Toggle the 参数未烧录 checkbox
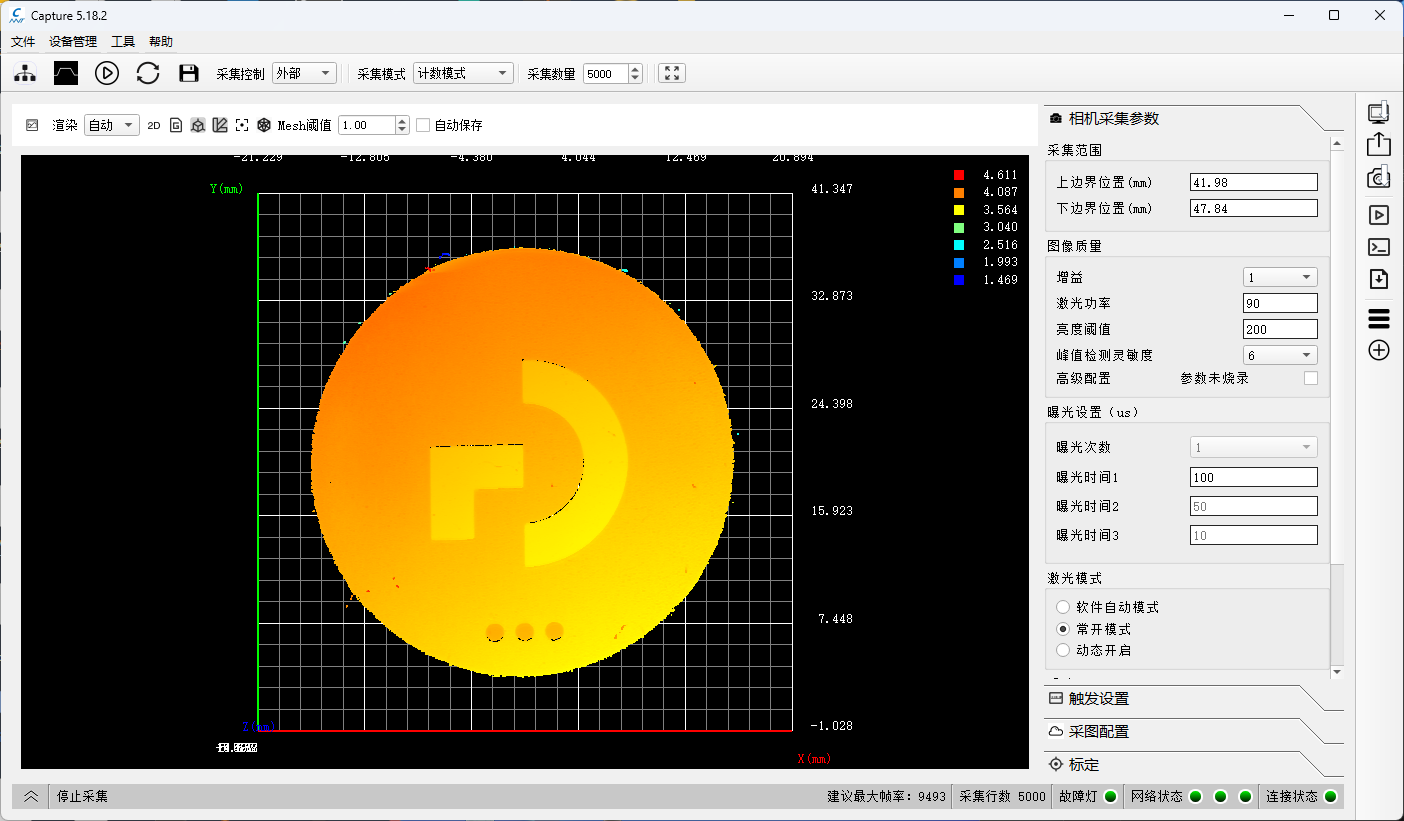1404x821 pixels. (1311, 378)
